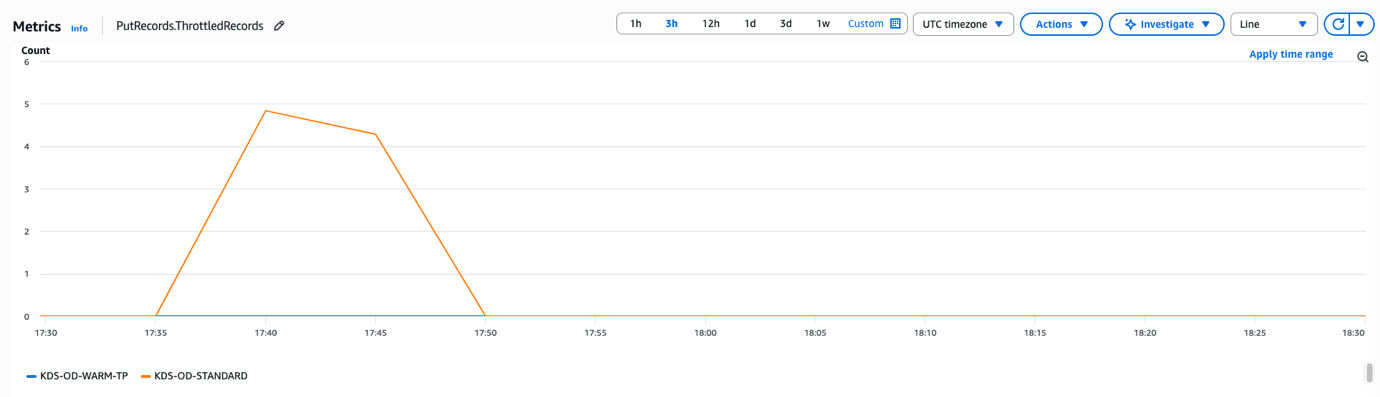Click the 18:30 time axis label
The image size is (1380, 397).
click(x=1353, y=333)
